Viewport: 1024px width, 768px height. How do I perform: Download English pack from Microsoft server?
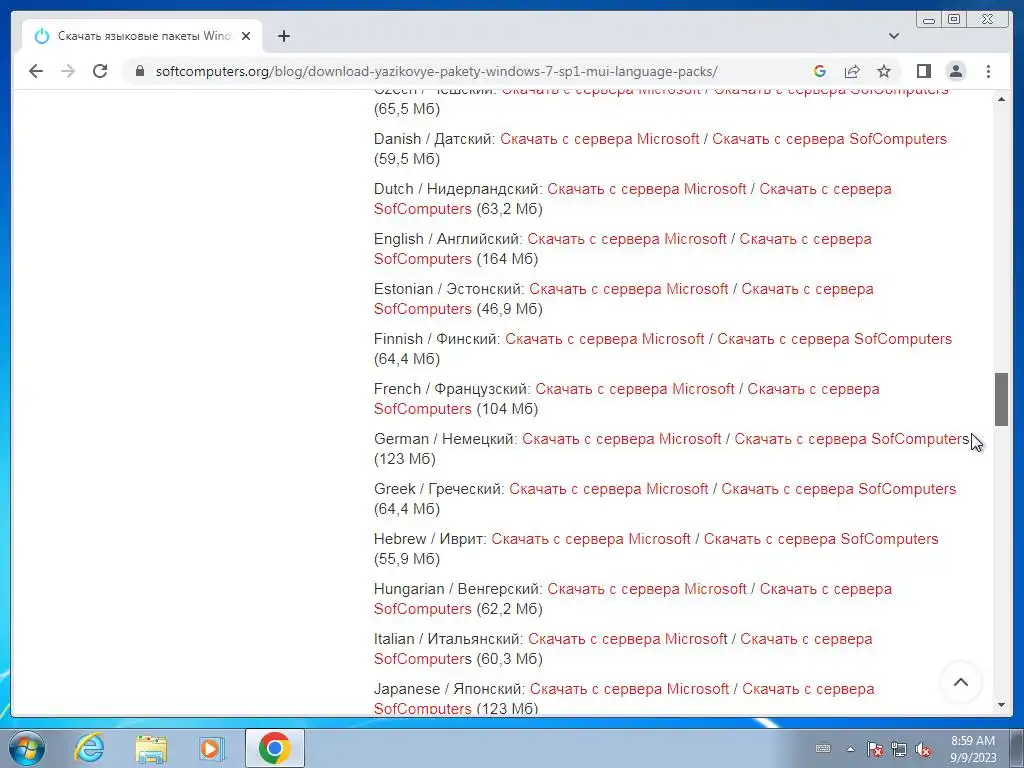(627, 239)
